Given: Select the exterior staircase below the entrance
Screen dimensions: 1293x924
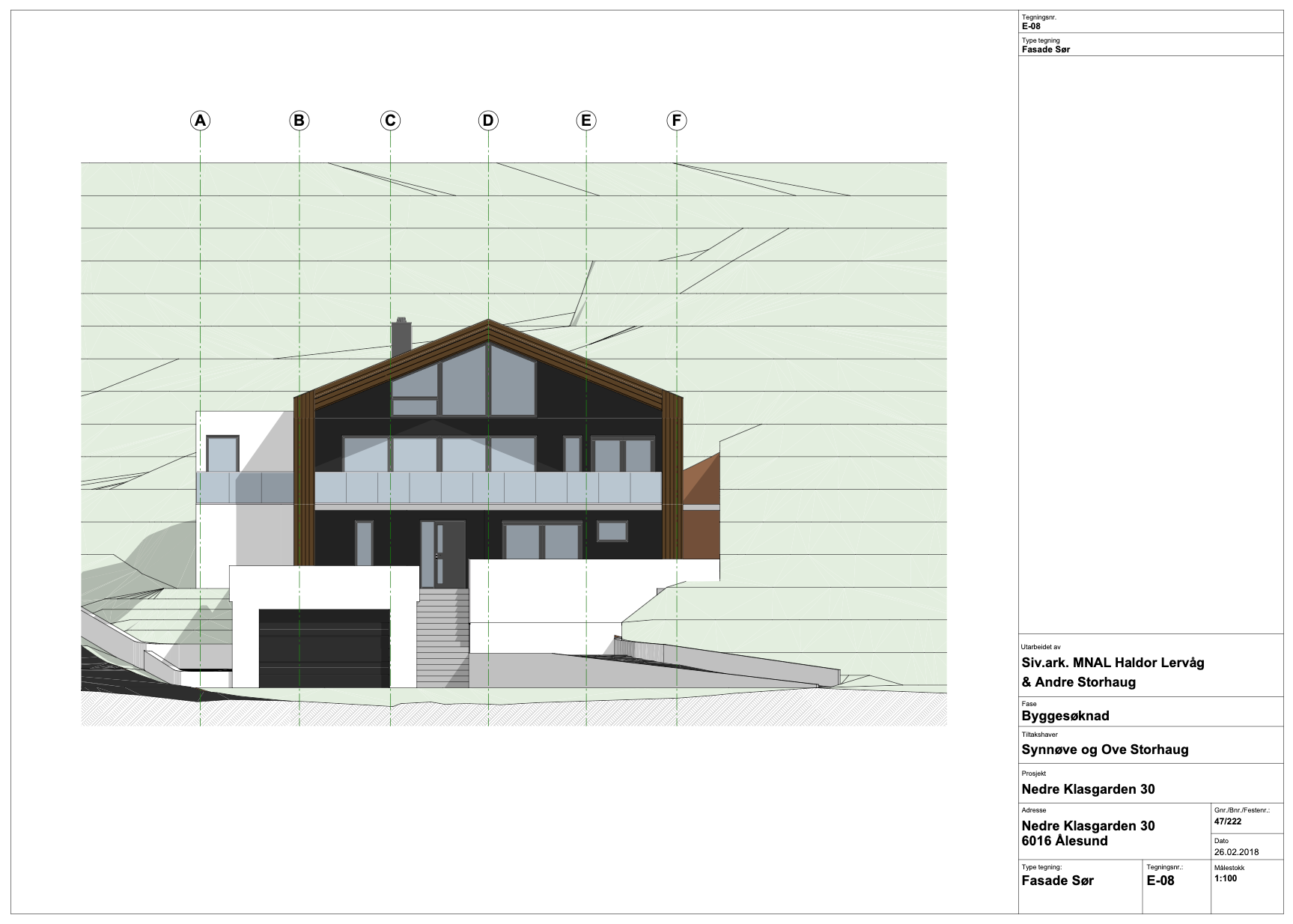Looking at the screenshot, I should coord(442,638).
